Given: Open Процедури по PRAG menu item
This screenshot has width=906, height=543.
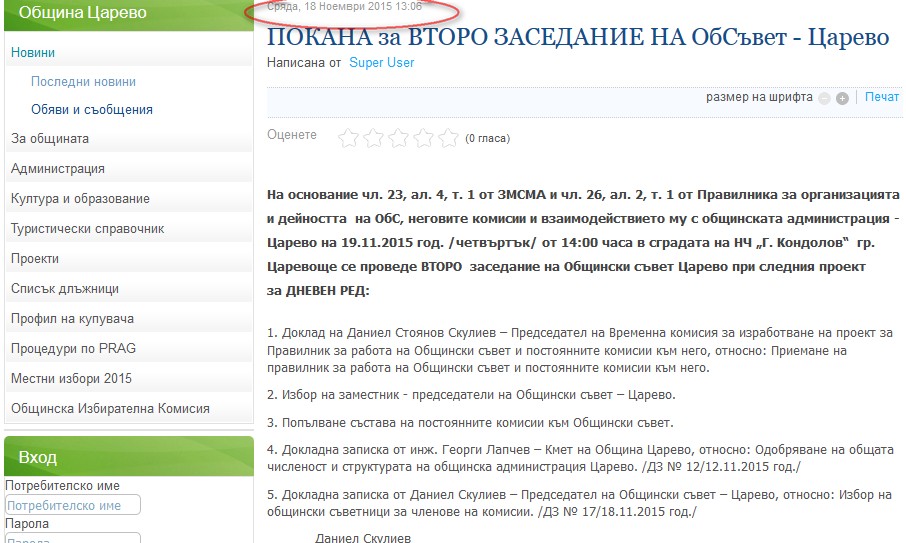Looking at the screenshot, I should pos(129,349).
